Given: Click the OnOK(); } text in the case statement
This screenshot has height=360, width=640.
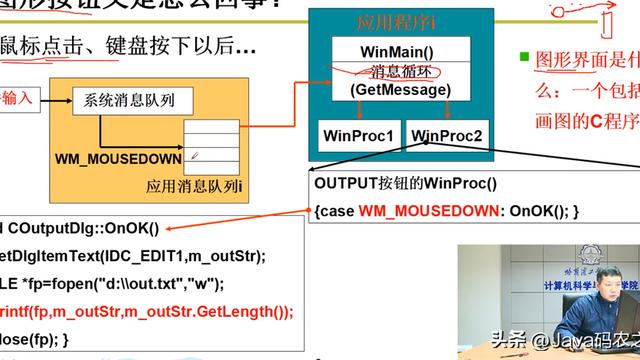Looking at the screenshot, I should [x=544, y=211].
